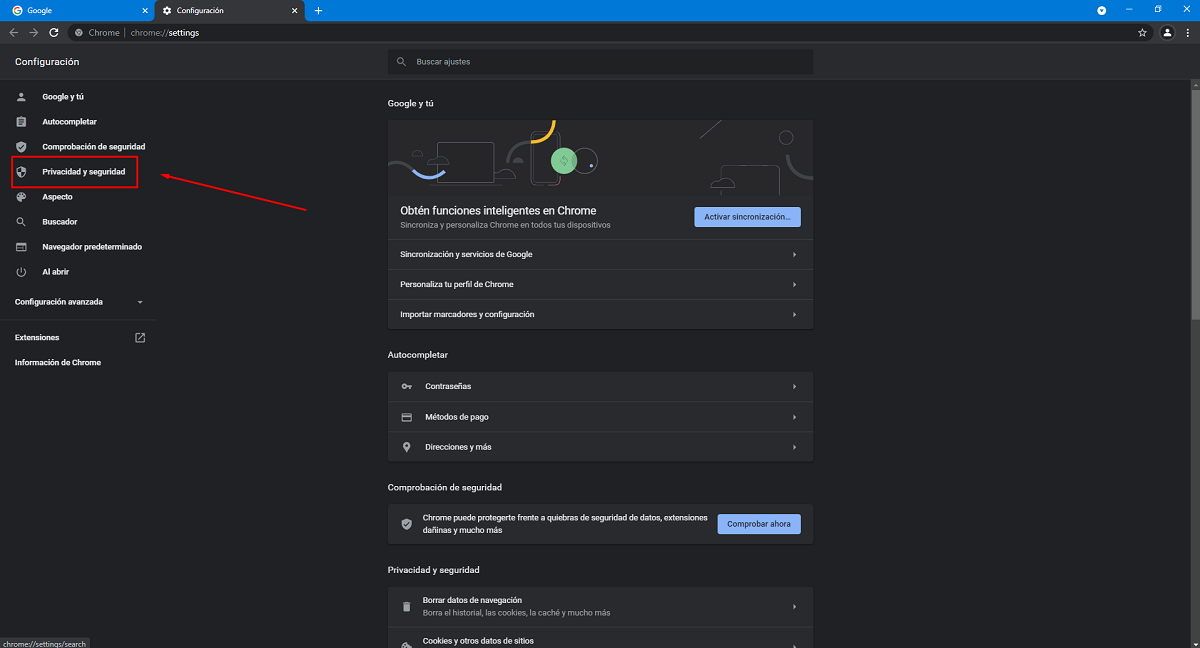
Task: Reload the page with the refresh icon
Action: coord(54,33)
